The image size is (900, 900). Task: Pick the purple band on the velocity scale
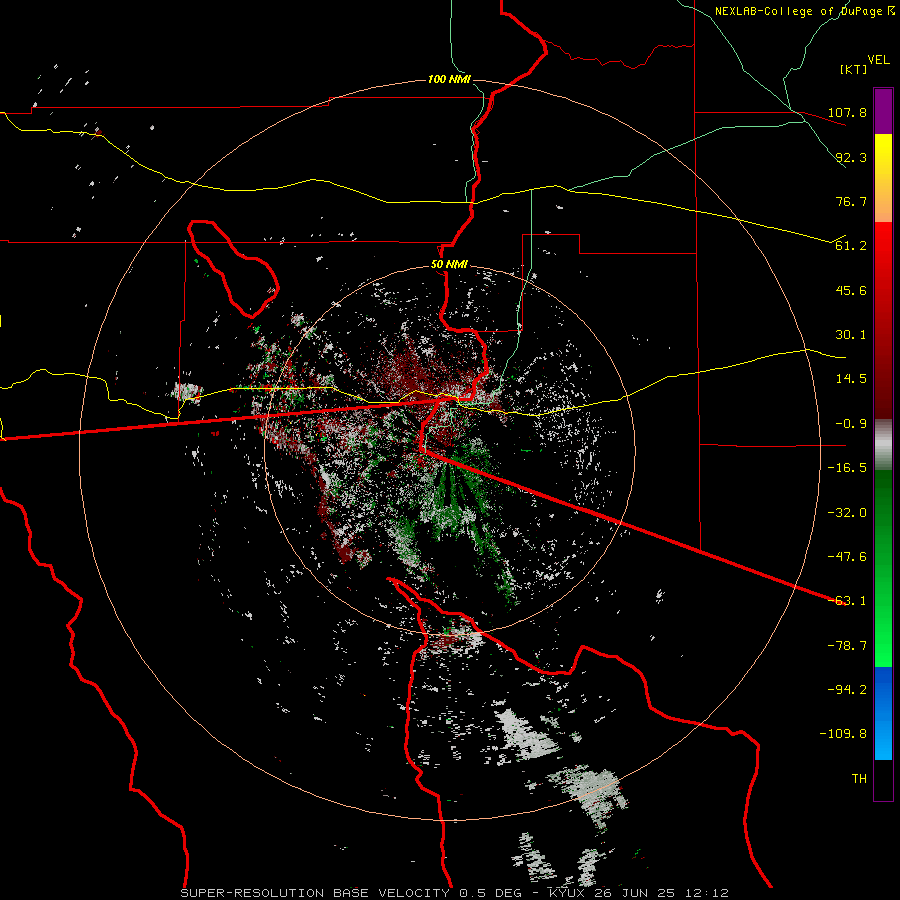[883, 111]
